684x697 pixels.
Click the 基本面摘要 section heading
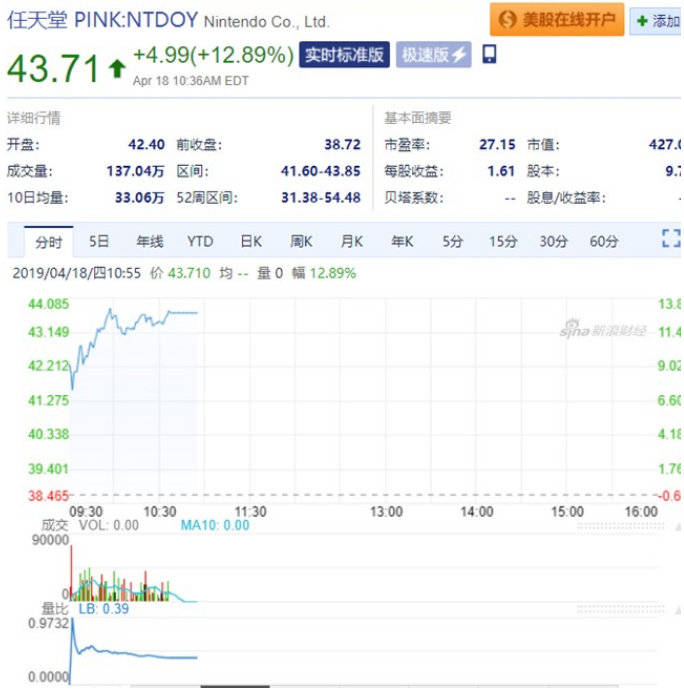click(x=418, y=118)
